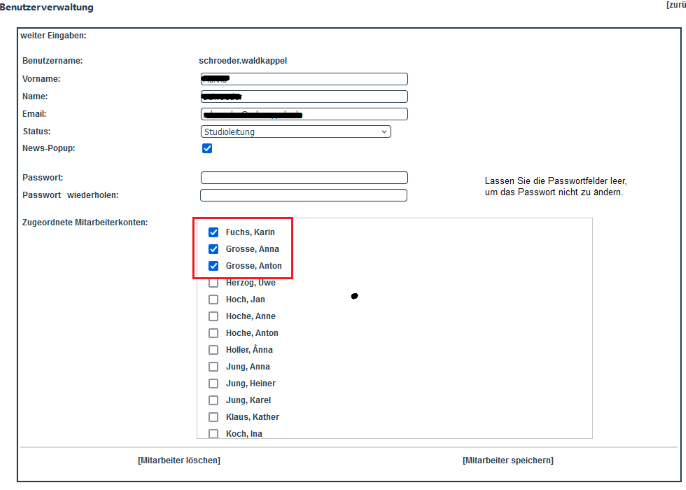
Task: Tick the Herzog, Uwe checkbox
Action: [213, 283]
